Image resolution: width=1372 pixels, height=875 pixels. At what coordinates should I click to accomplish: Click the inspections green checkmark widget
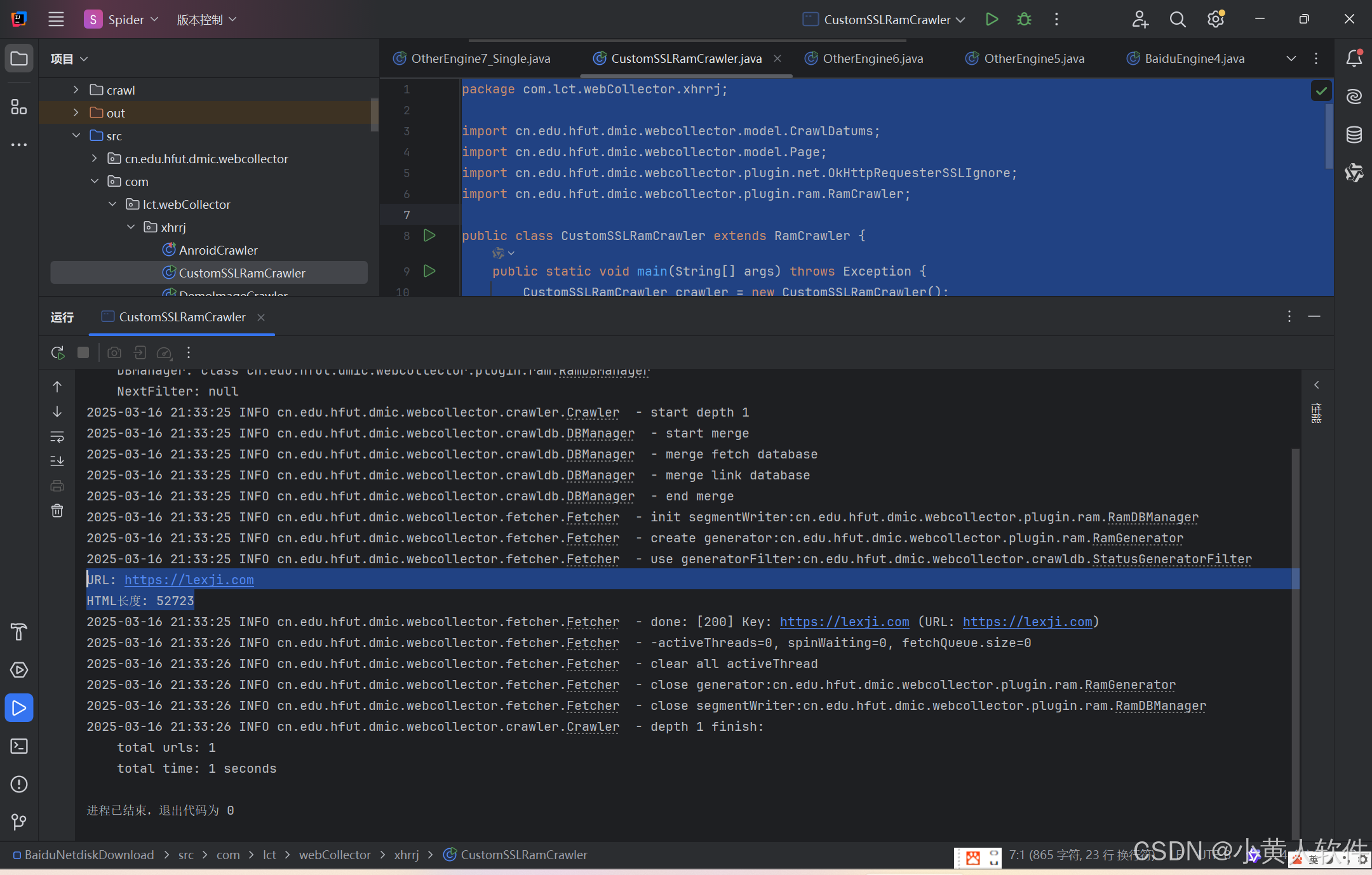coord(1321,91)
